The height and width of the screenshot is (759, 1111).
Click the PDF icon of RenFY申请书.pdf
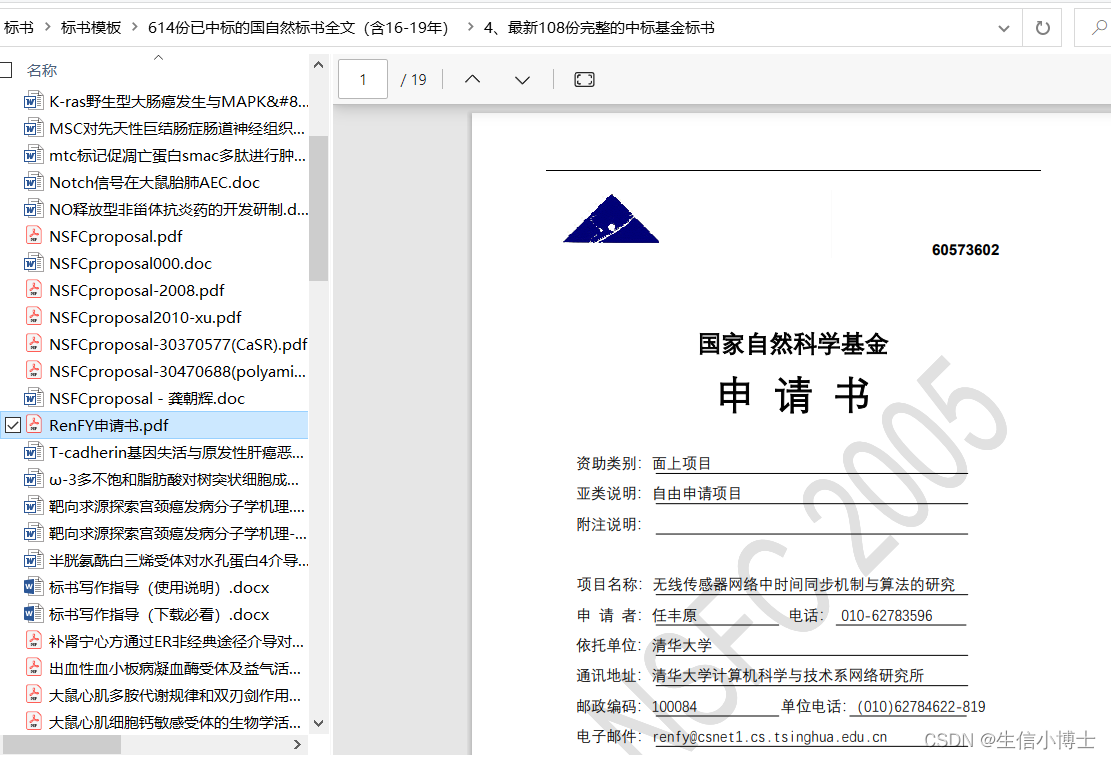click(33, 425)
